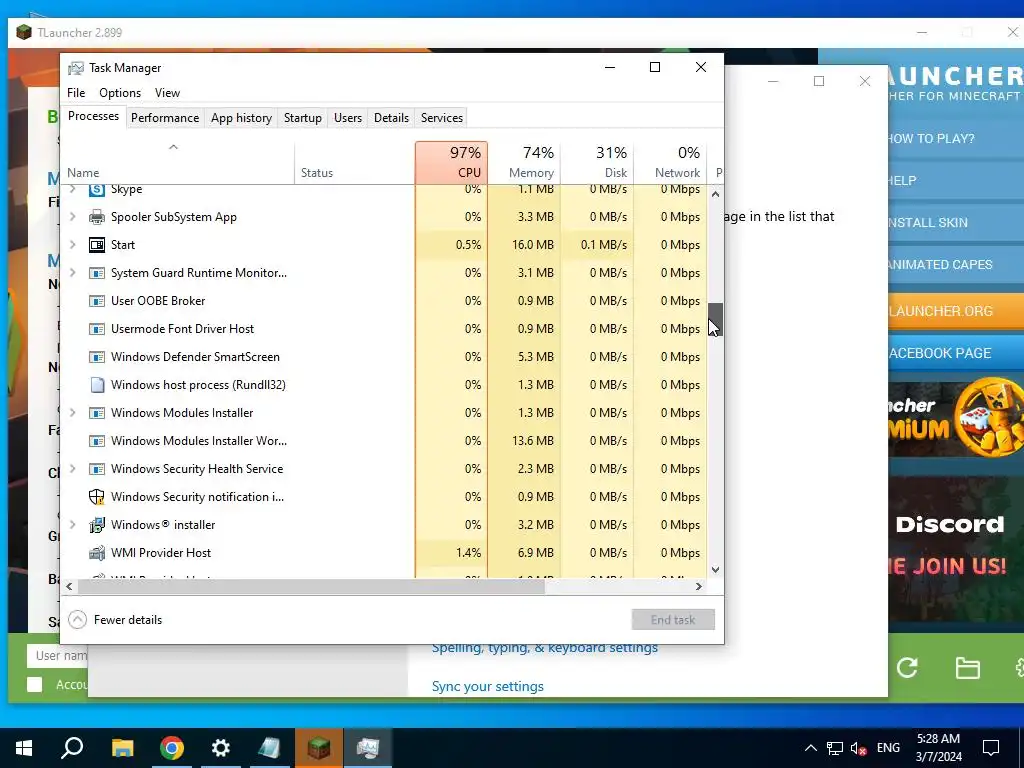Viewport: 1024px width, 768px height.
Task: Open the TLauncher folder icon
Action: pos(967,668)
